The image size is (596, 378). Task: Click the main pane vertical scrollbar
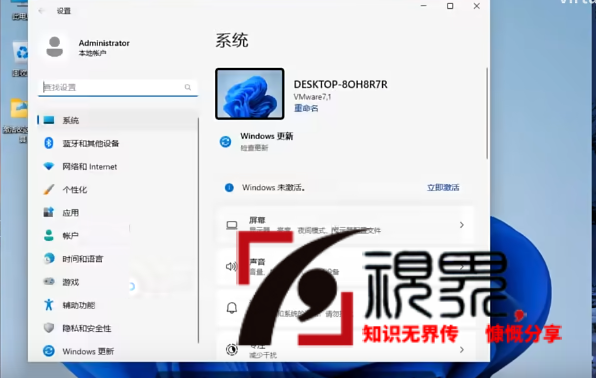487,113
